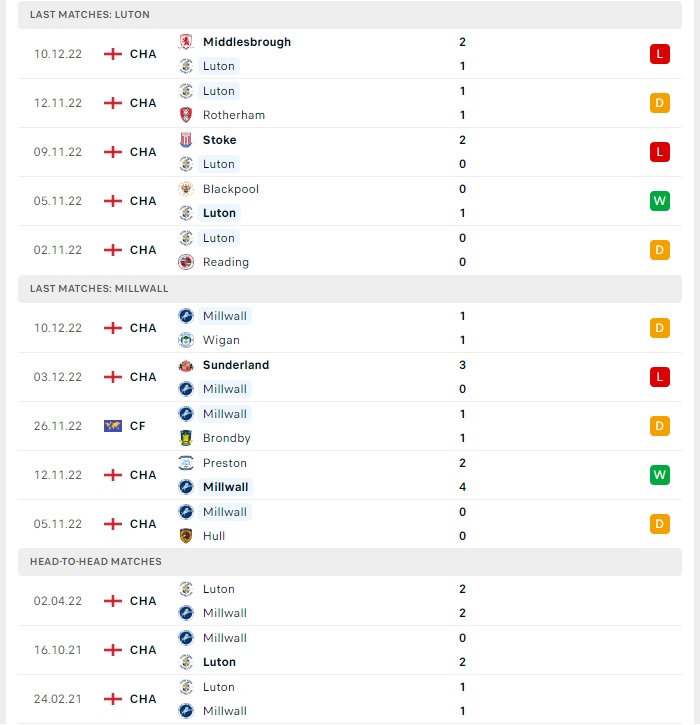Click the Stoke club crest icon
This screenshot has height=725, width=700.
pos(186,140)
